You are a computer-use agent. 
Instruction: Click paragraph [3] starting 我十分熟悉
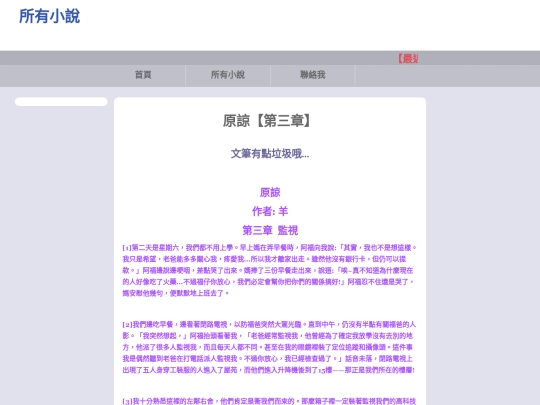point(270,401)
